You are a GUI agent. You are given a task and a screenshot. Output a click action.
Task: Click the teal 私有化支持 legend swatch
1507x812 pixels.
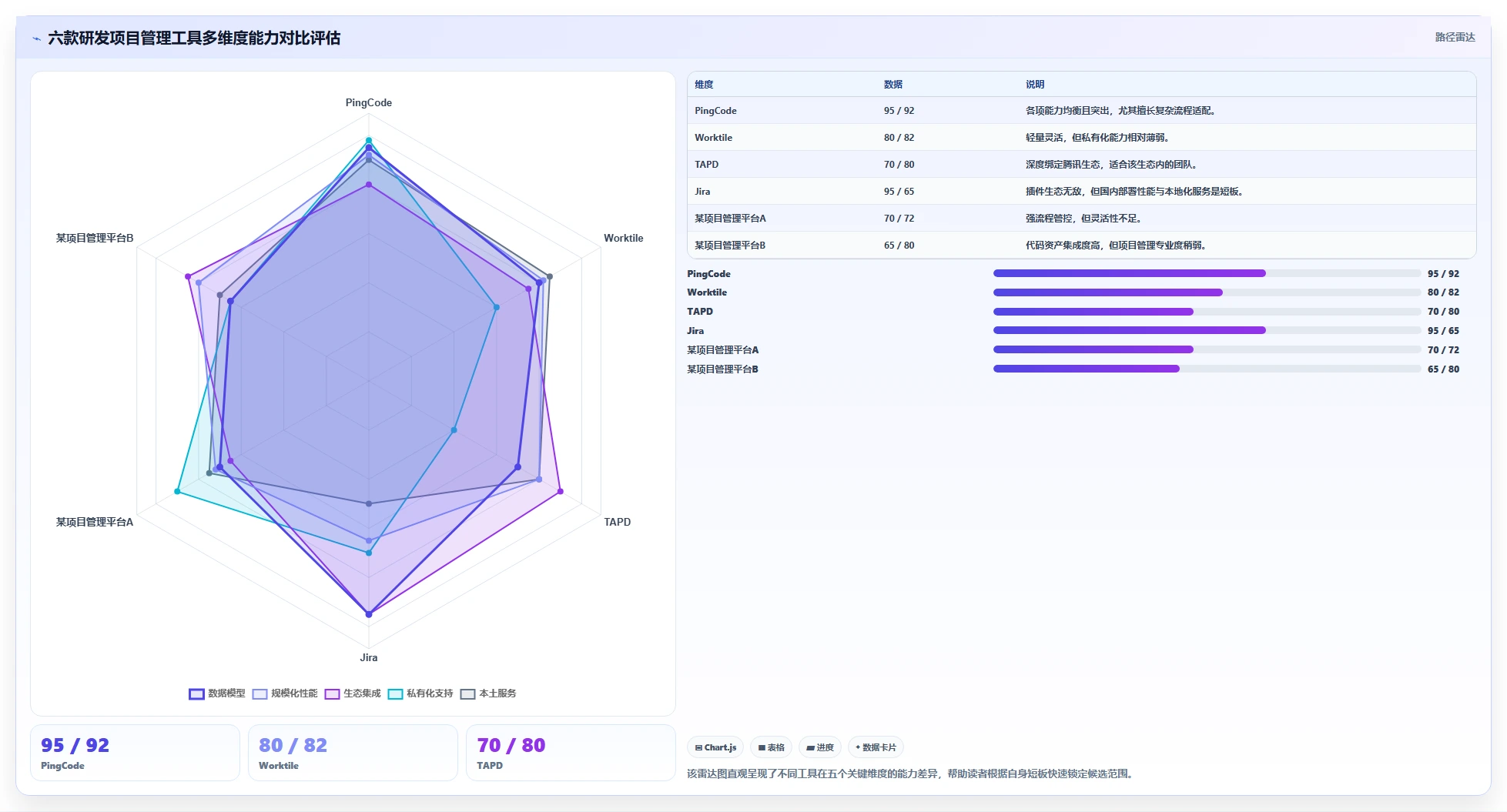point(395,694)
